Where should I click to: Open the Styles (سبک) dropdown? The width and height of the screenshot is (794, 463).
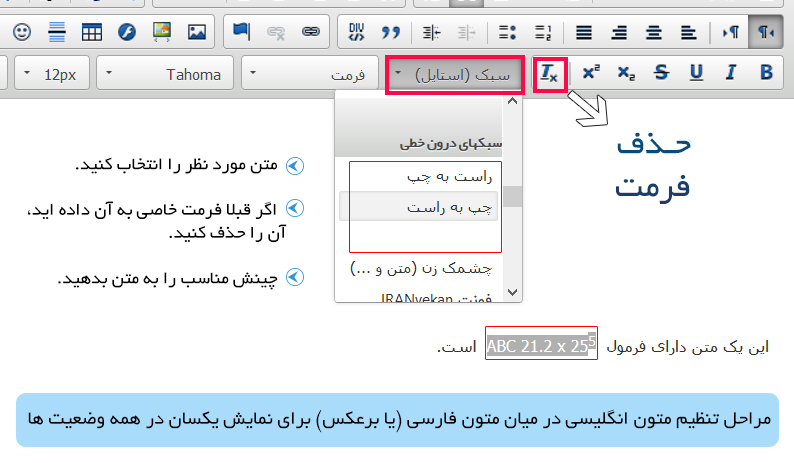coord(455,74)
